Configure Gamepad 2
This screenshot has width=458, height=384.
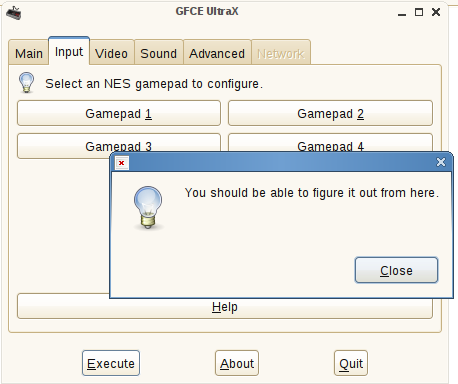(x=330, y=113)
